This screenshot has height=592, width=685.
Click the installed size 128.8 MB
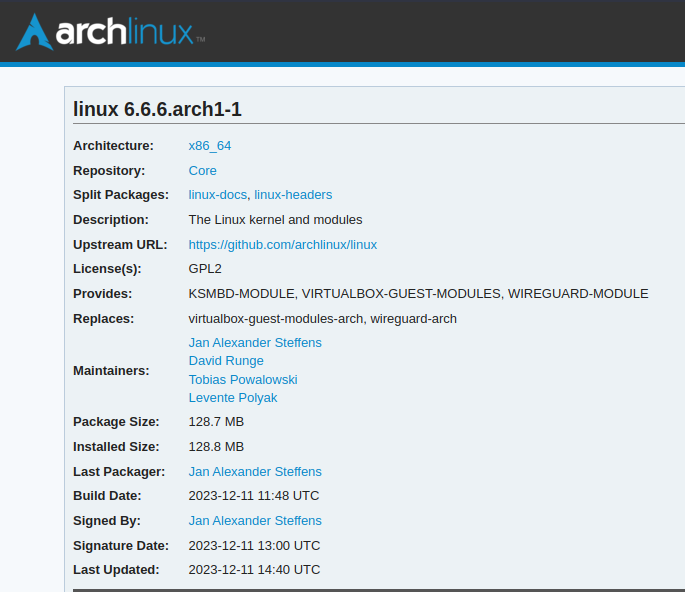pyautogui.click(x=216, y=447)
